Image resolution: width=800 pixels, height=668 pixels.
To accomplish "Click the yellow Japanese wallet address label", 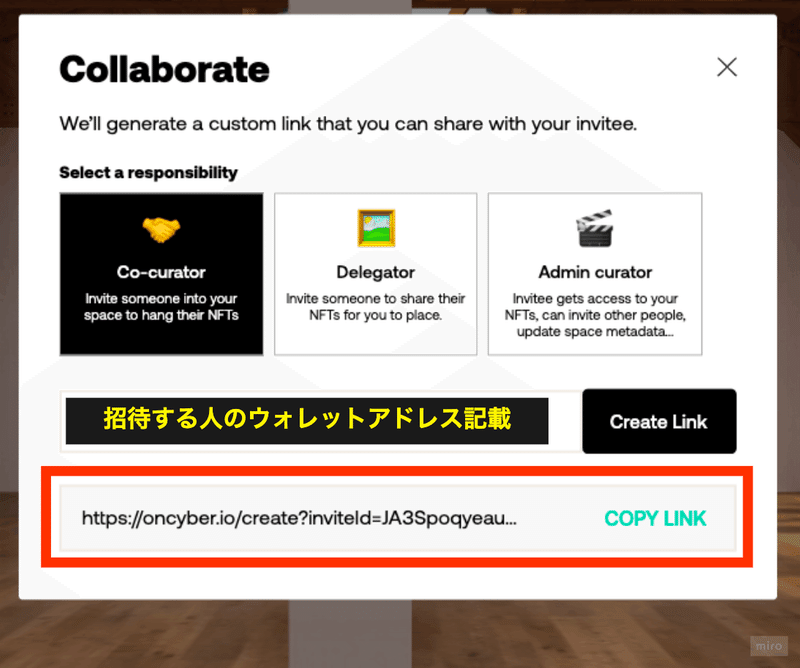I will point(307,419).
